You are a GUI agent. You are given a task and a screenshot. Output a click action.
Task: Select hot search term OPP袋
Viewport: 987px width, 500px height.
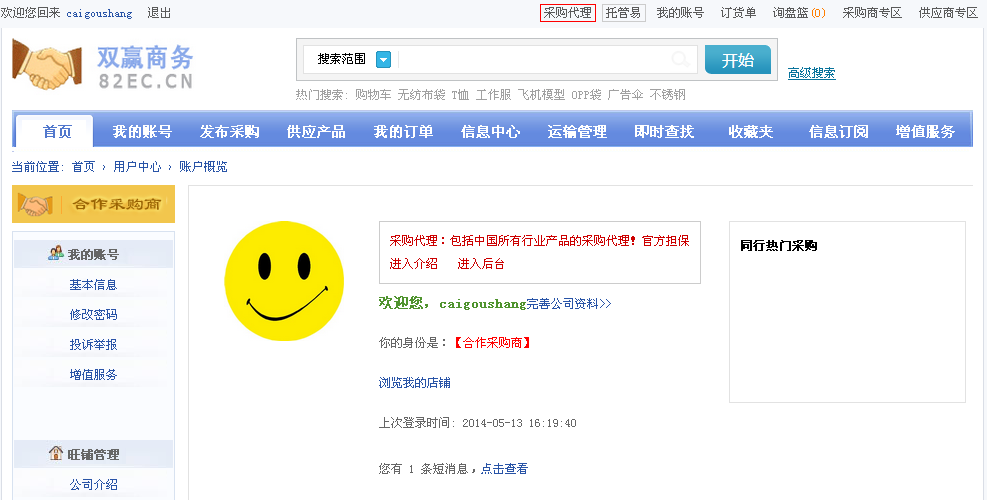[x=586, y=94]
